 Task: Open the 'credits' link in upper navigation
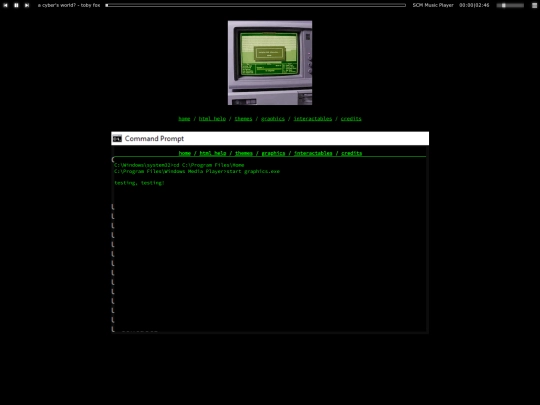pos(351,118)
